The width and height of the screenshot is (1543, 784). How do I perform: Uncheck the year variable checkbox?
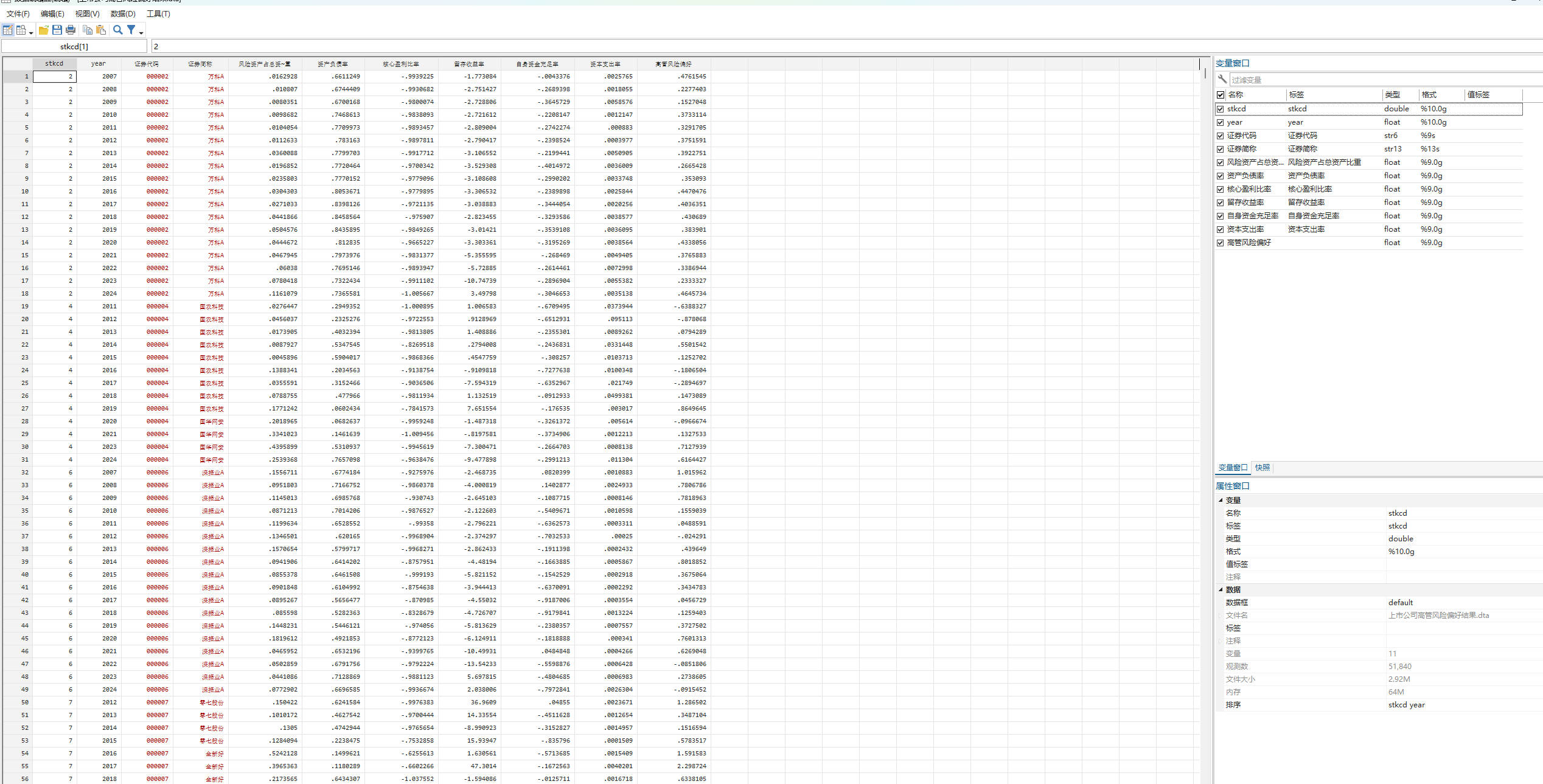coord(1220,123)
